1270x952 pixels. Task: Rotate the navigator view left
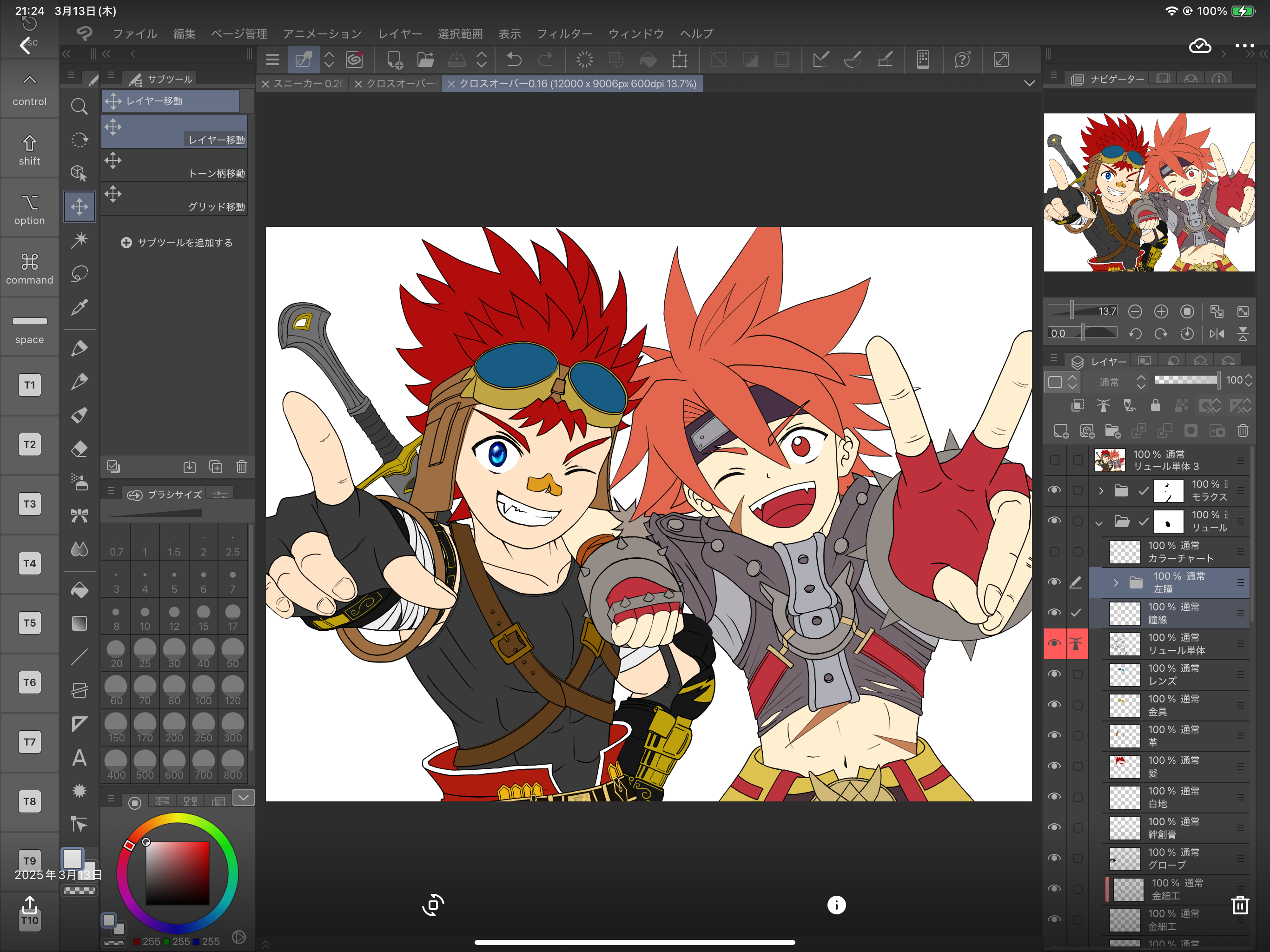pos(1135,334)
